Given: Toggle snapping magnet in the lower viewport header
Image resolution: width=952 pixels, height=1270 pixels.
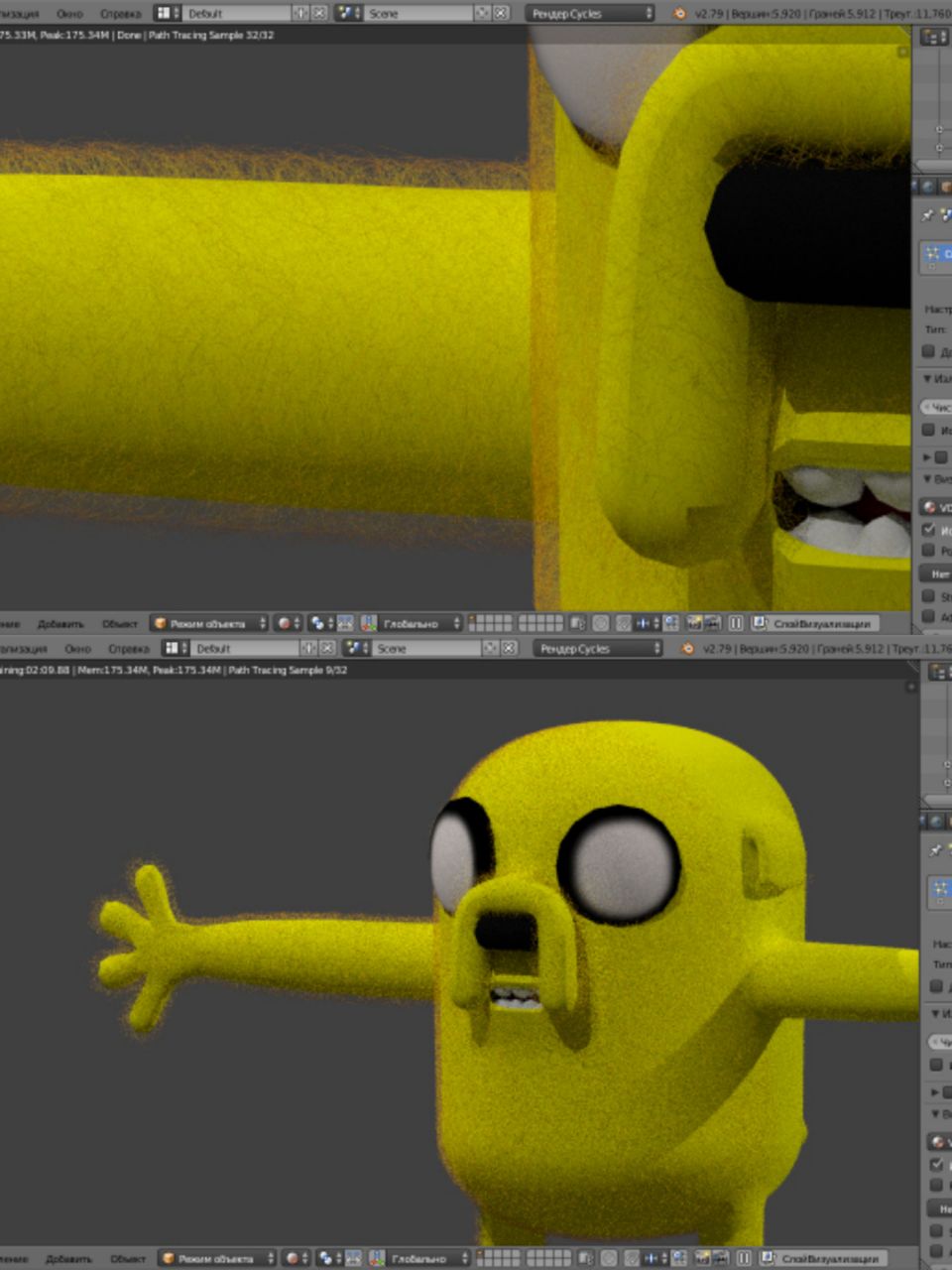Looking at the screenshot, I should (632, 1258).
